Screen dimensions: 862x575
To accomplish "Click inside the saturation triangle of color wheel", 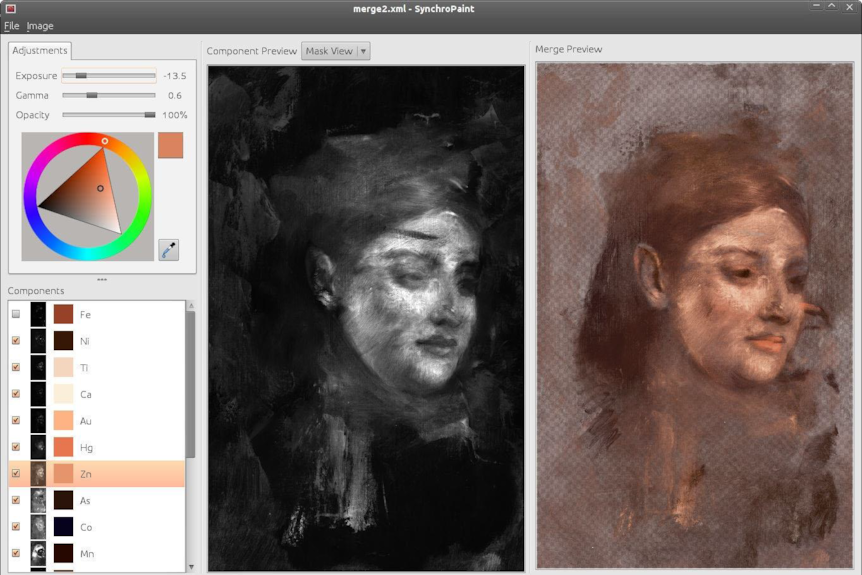I will pyautogui.click(x=91, y=195).
